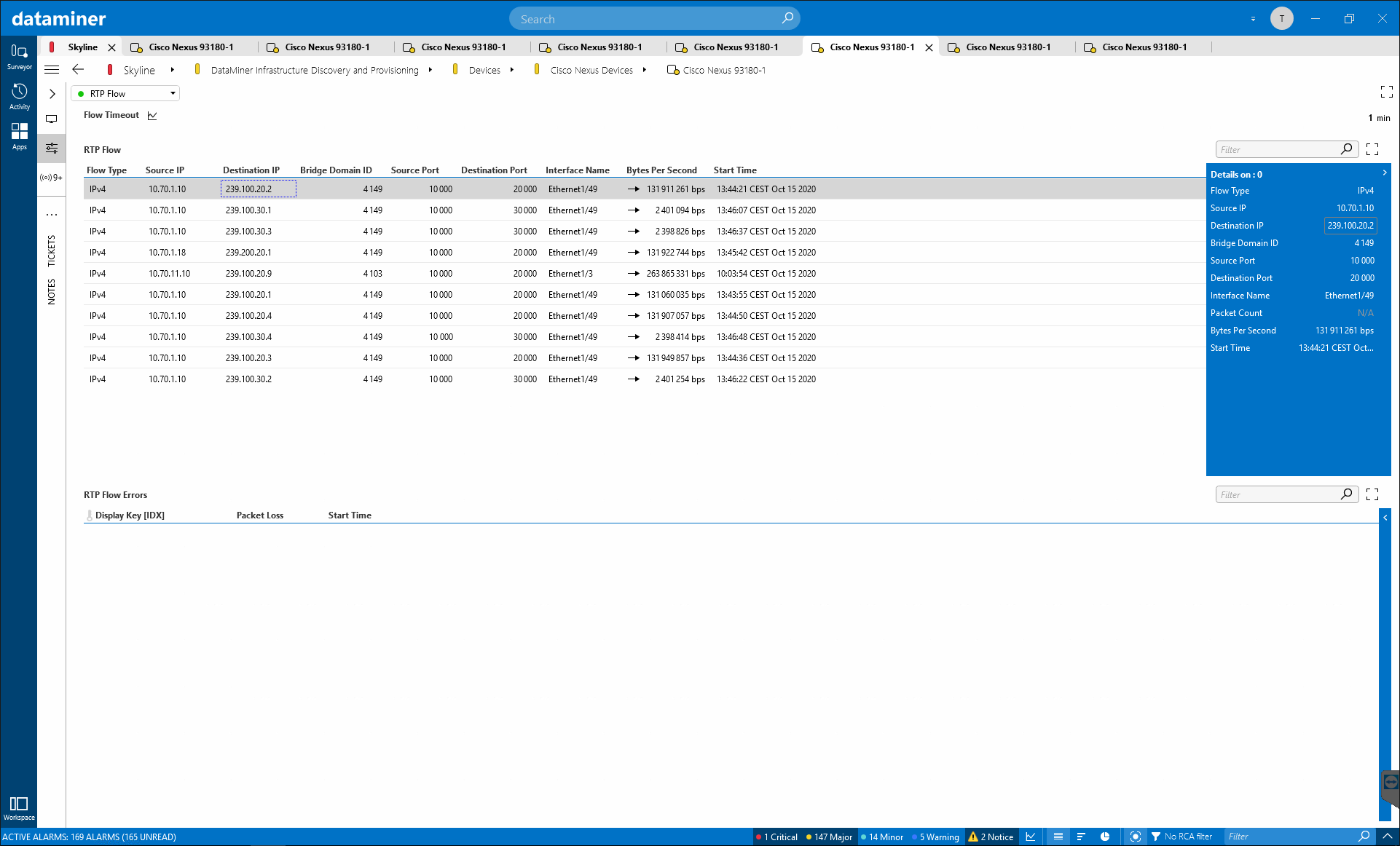This screenshot has width=1400, height=846.
Task: Click the alarm console filter search icon
Action: point(1364,837)
